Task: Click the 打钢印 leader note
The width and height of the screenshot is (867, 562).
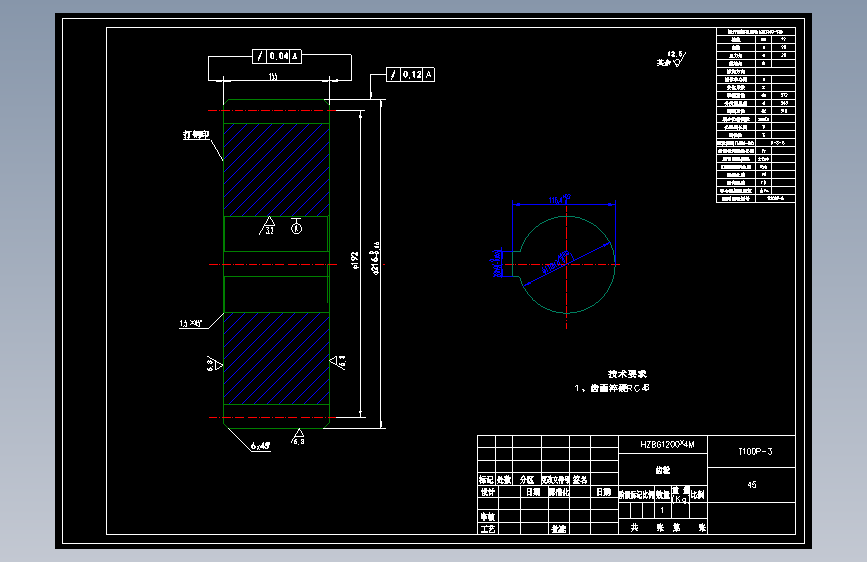Action: (196, 134)
